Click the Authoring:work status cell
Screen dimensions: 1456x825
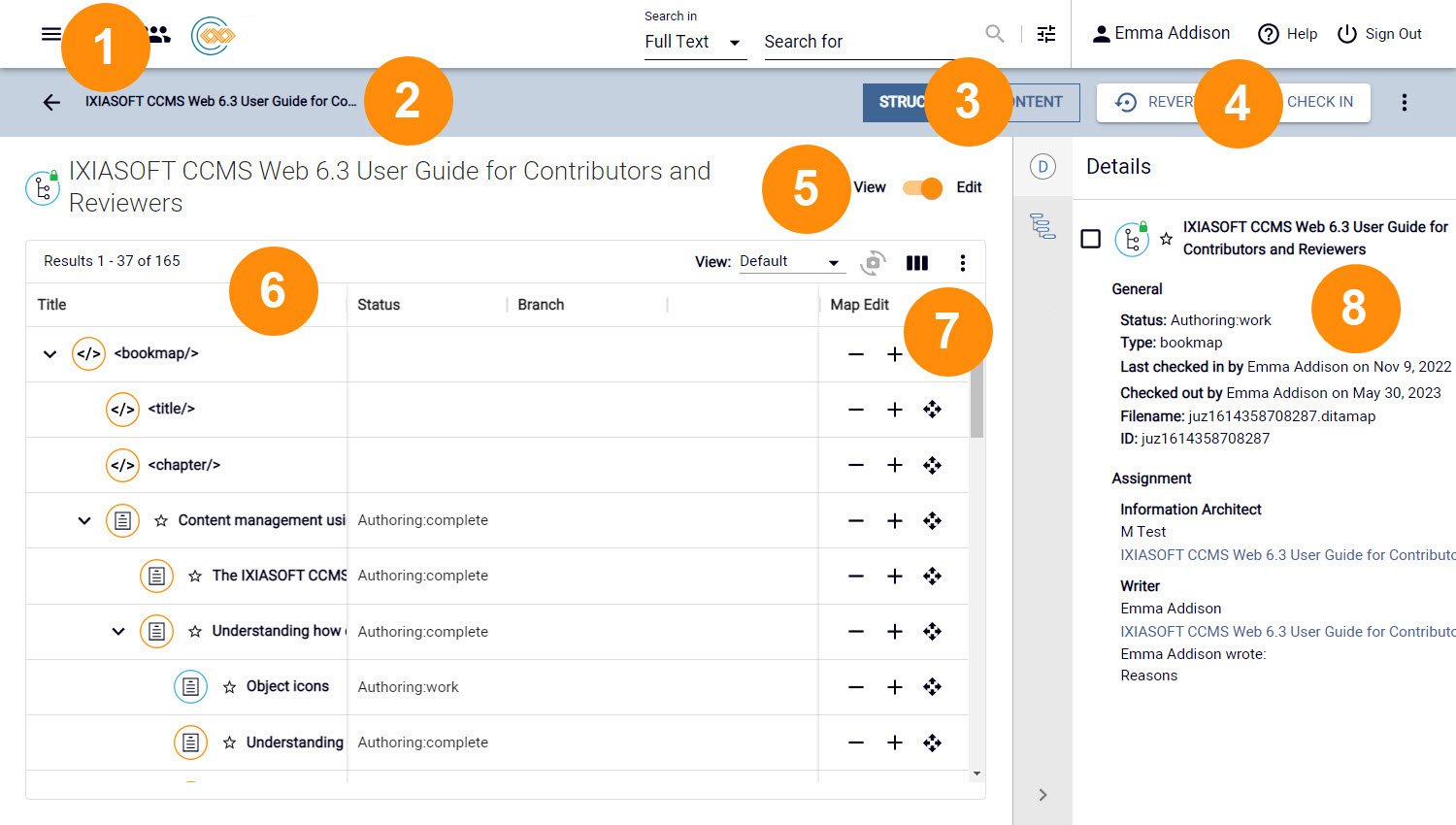409,687
